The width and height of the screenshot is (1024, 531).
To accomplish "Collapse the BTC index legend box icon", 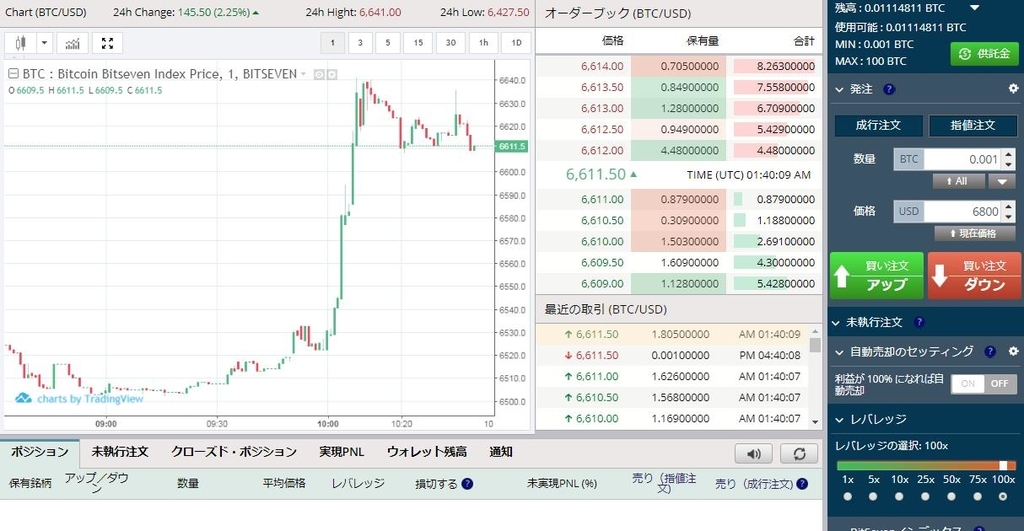I will [13, 74].
